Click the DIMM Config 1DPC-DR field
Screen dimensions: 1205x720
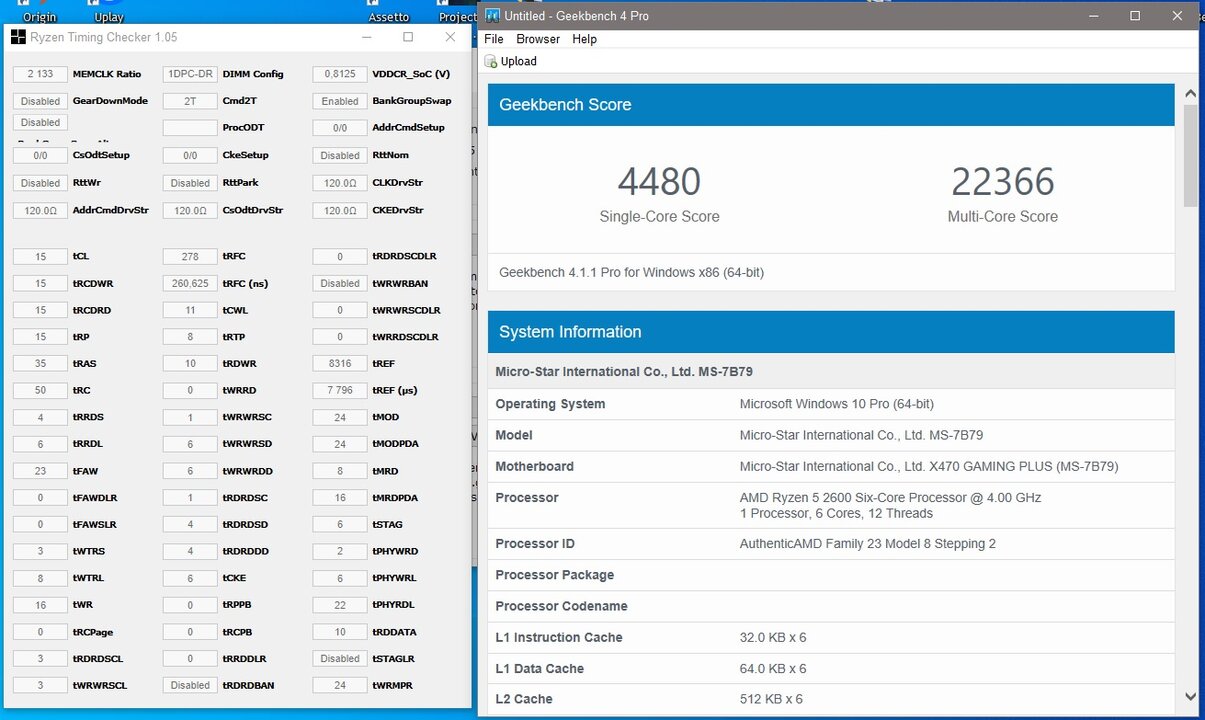[190, 74]
